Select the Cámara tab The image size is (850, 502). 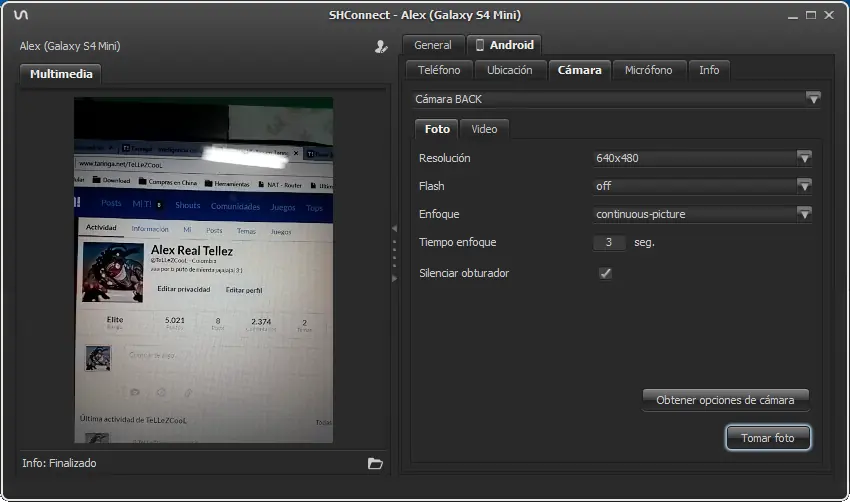[x=579, y=70]
